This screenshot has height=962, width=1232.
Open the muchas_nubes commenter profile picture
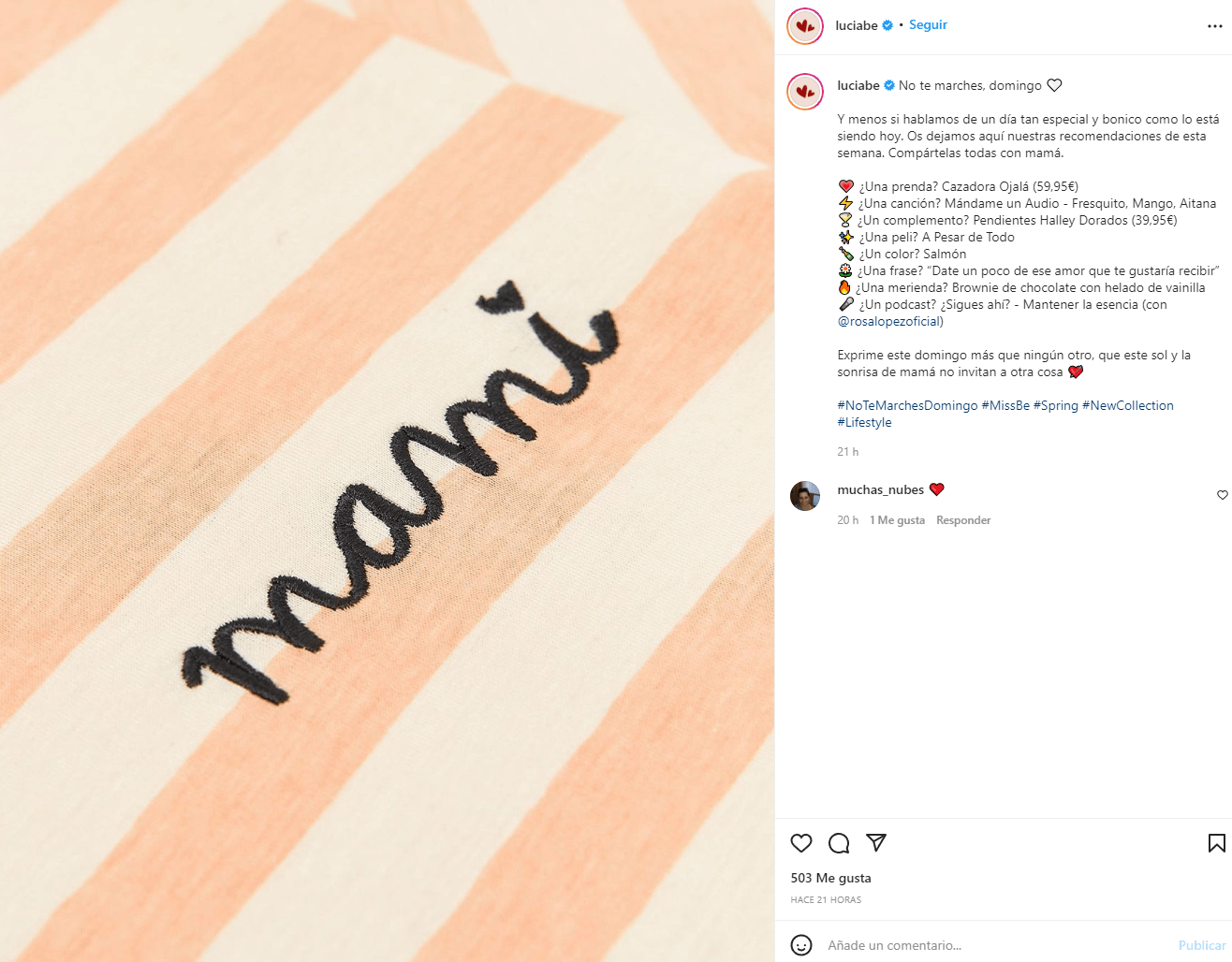805,496
